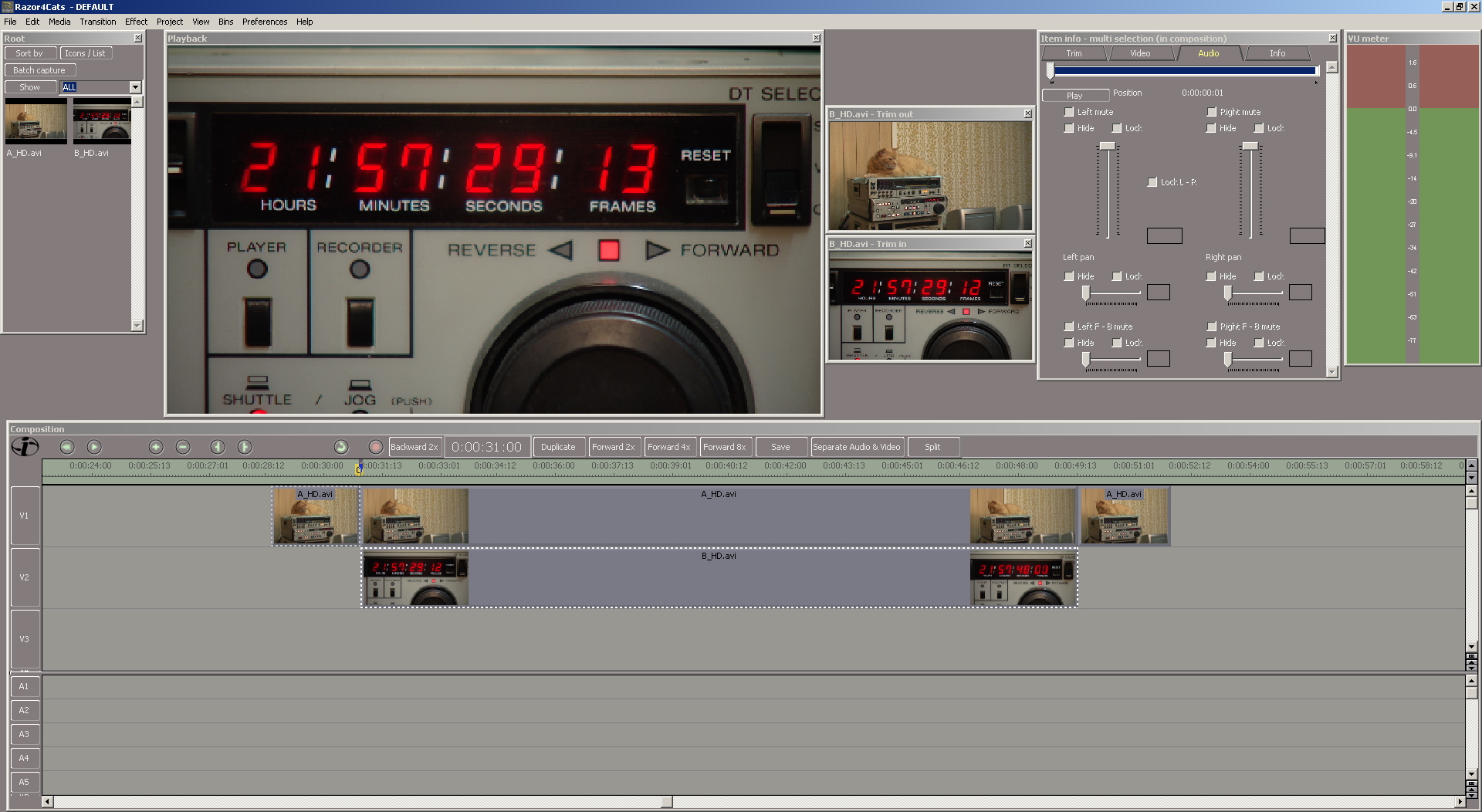1482x812 pixels.
Task: Click the Left pan slider handle
Action: point(1086,293)
